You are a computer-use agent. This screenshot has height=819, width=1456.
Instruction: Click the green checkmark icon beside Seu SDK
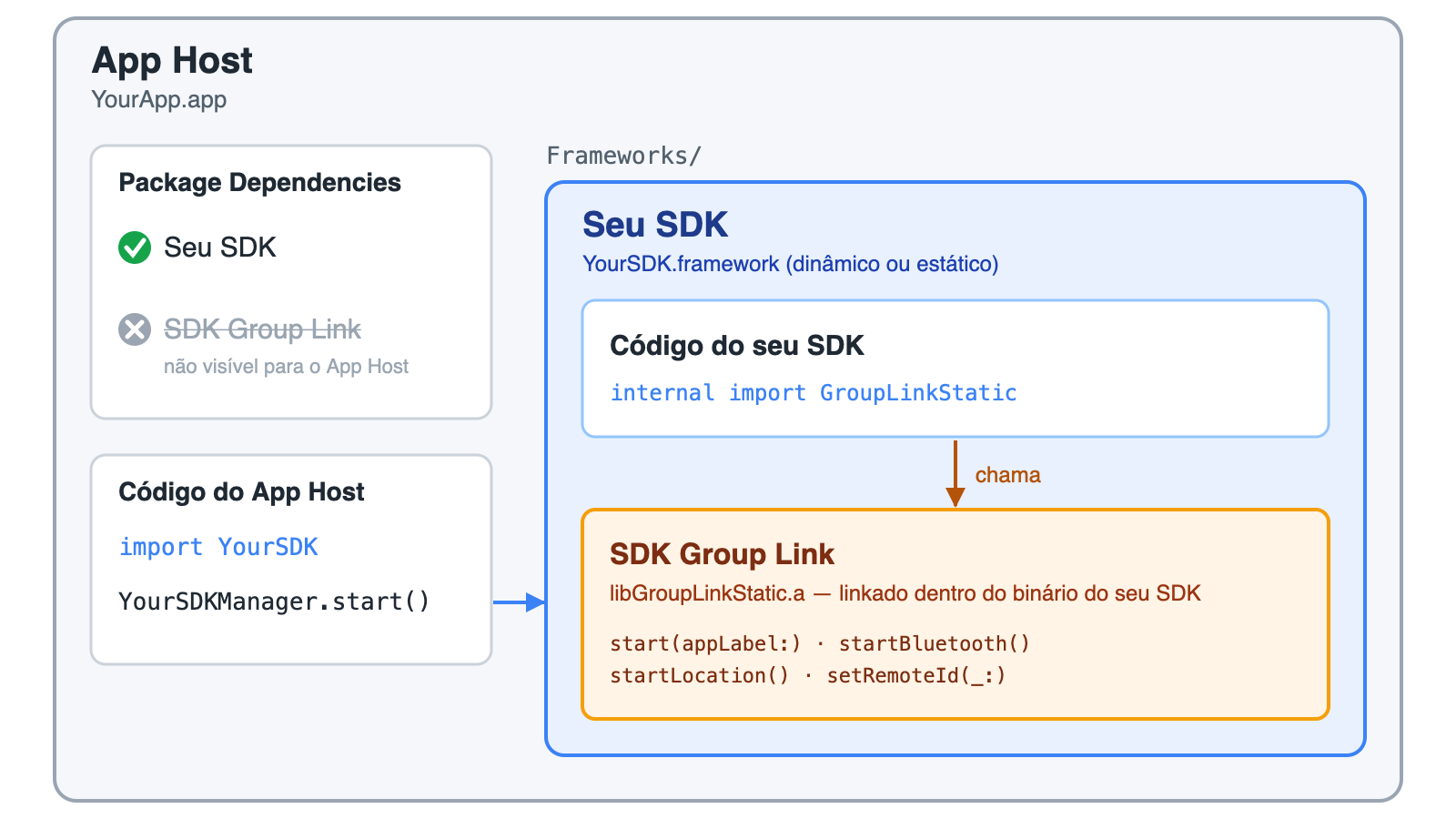(x=135, y=248)
